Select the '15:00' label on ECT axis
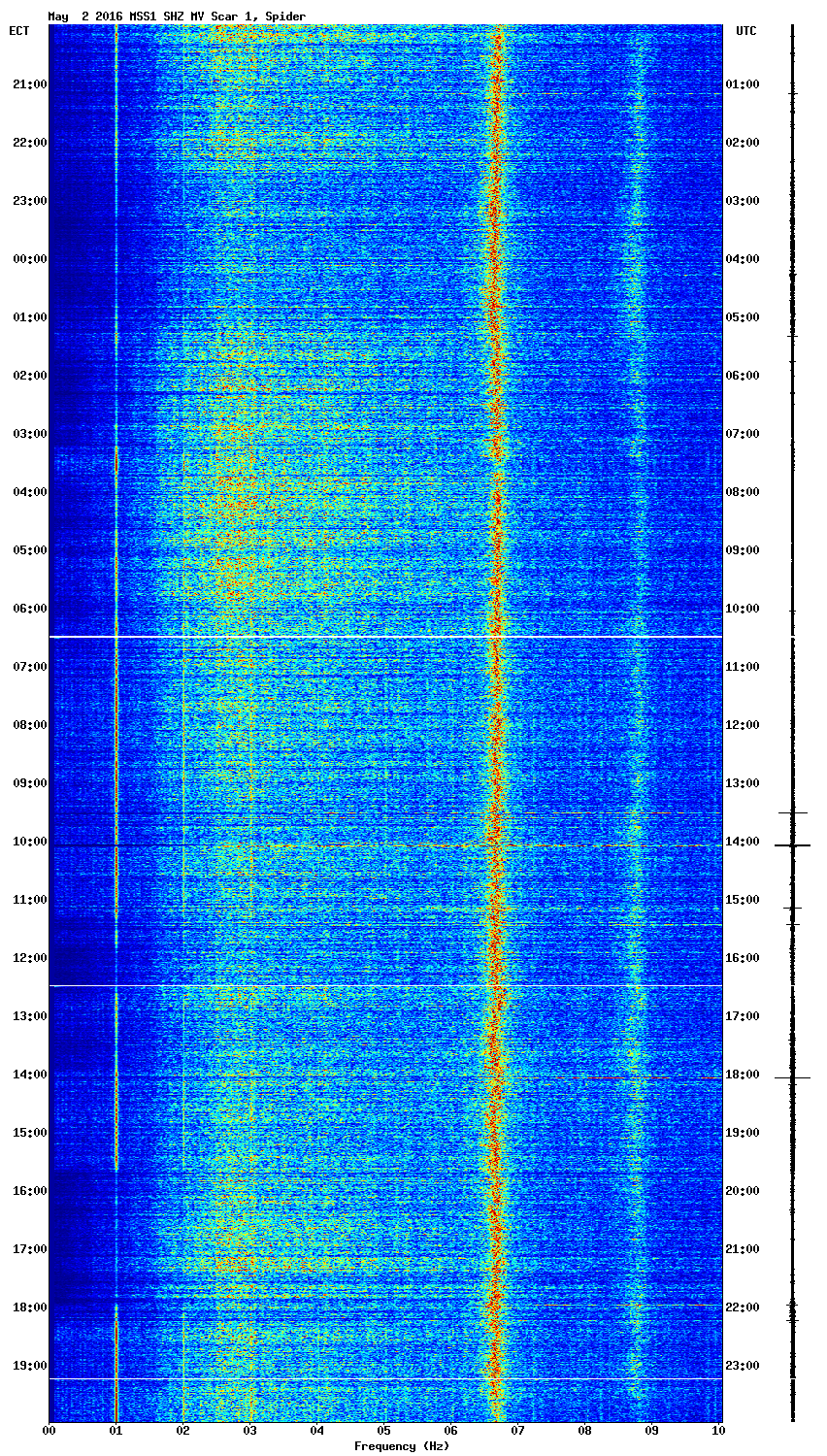 point(29,1133)
